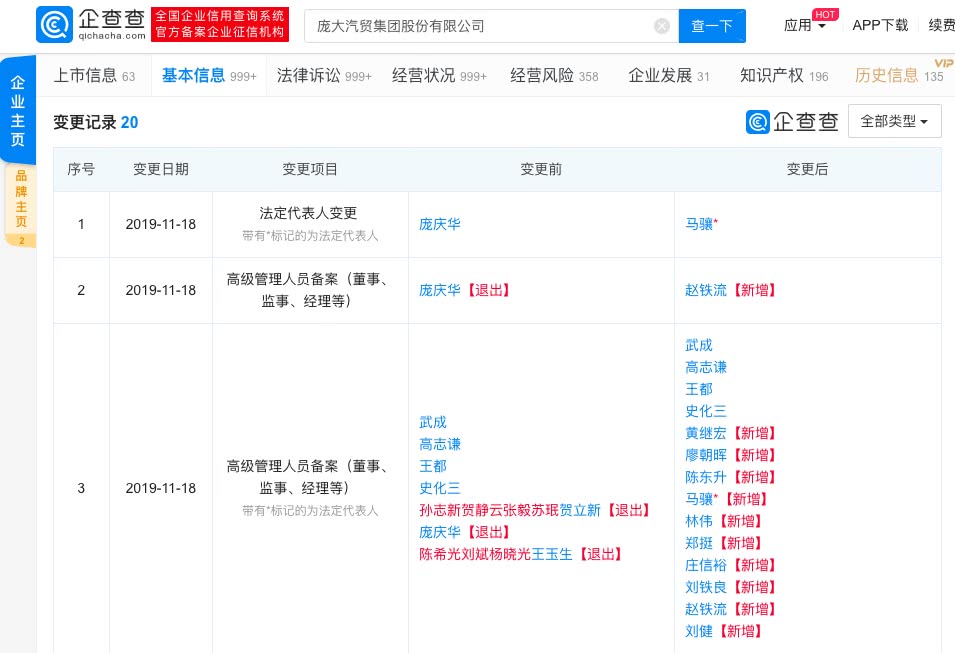Image resolution: width=955 pixels, height=653 pixels.
Task: Click the search field containing 庞大汽贸集团股份有限公司
Action: point(492,26)
